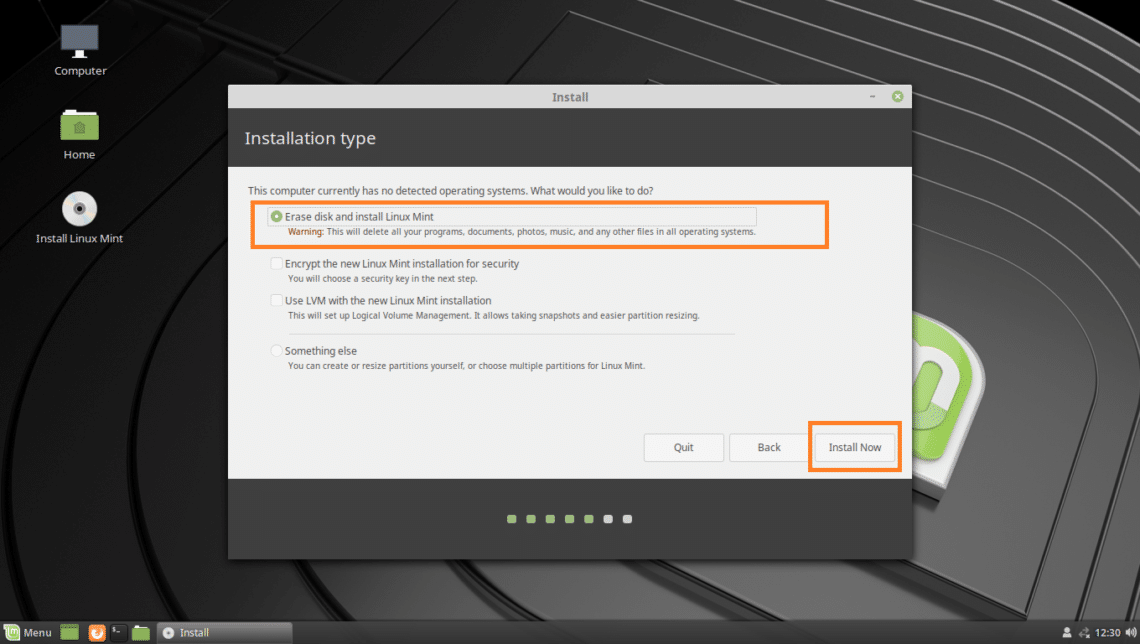This screenshot has width=1140, height=644.
Task: Click the warning text about deleting files
Action: point(521,232)
